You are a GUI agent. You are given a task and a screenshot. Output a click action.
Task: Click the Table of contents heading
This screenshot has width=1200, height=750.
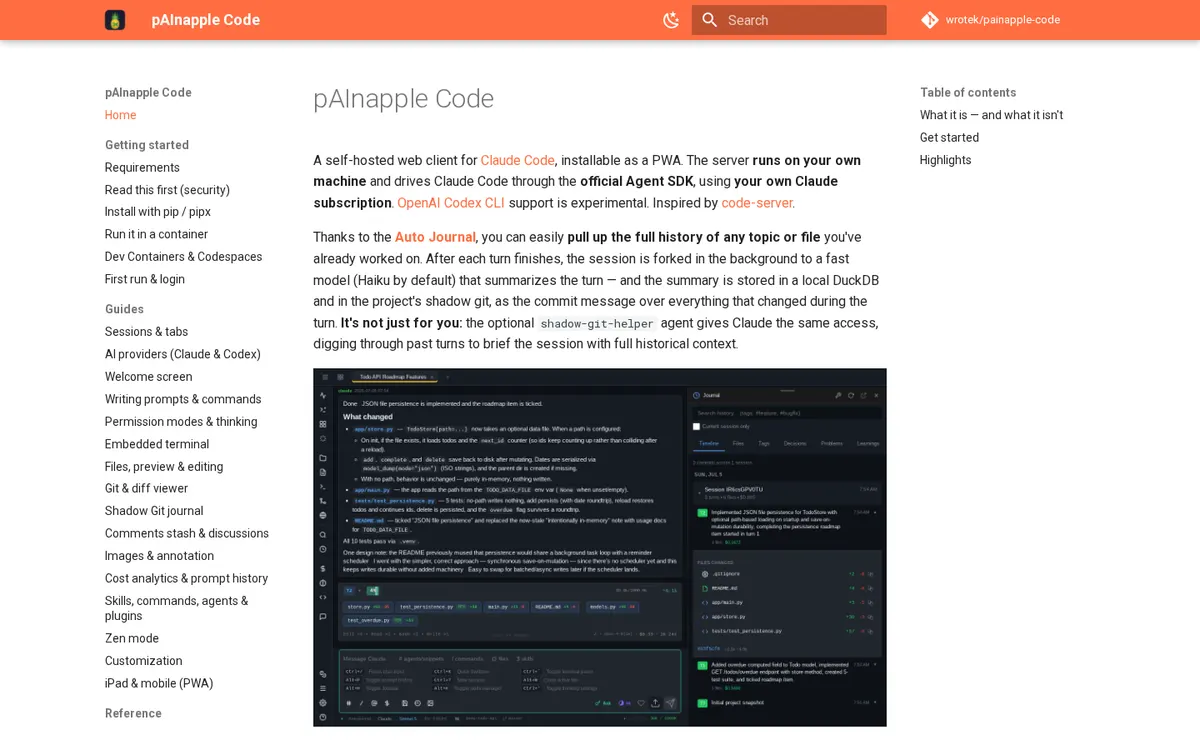pyautogui.click(x=968, y=93)
